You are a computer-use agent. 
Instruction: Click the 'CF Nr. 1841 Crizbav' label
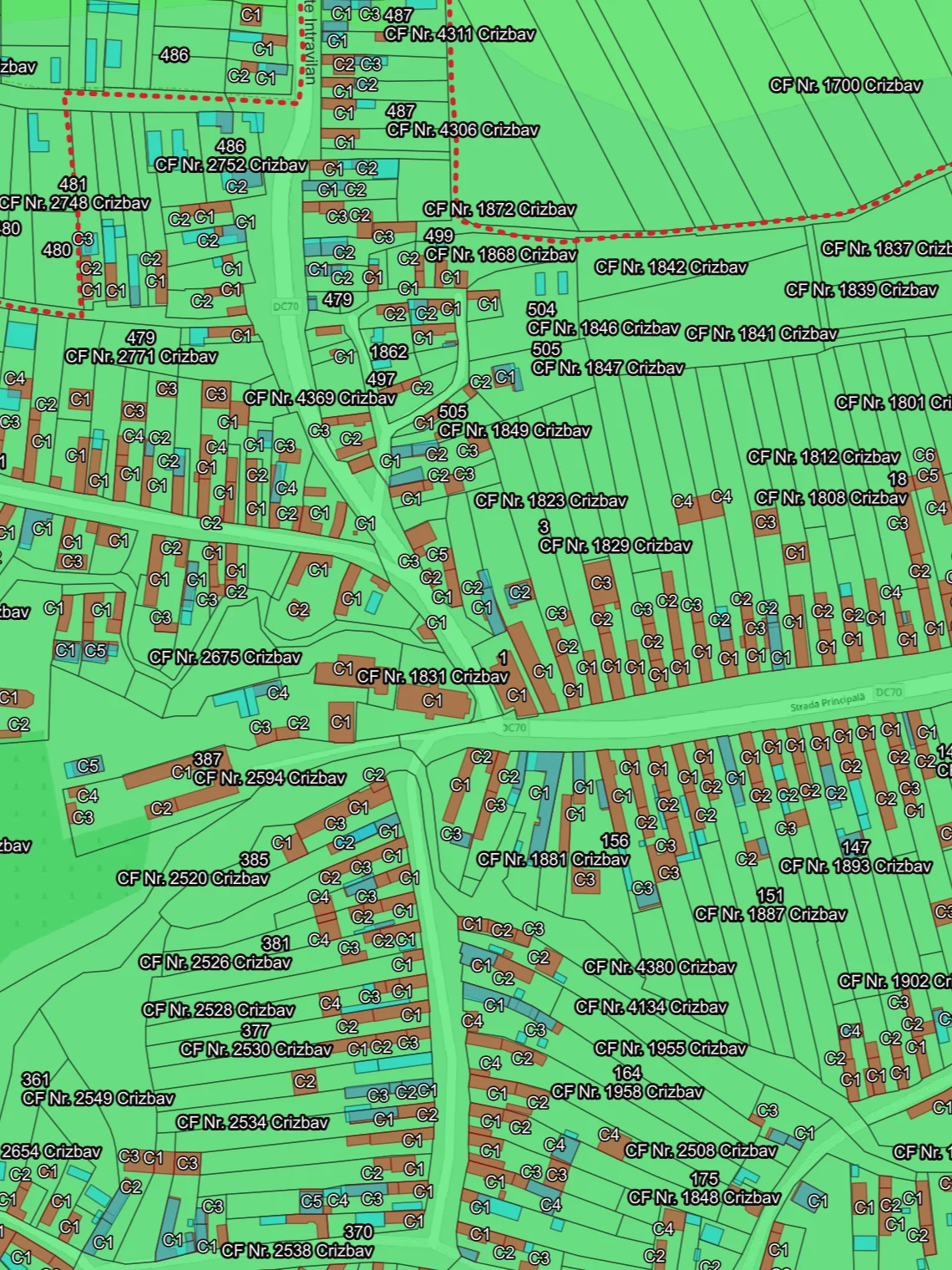coord(762,334)
